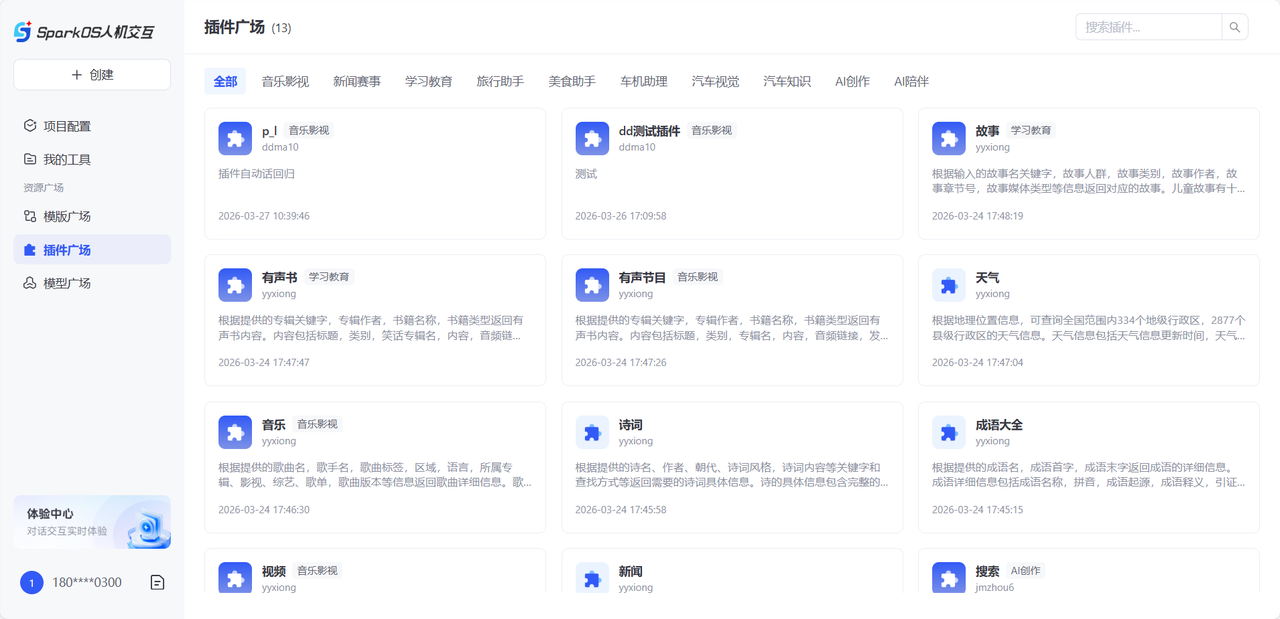The height and width of the screenshot is (619, 1280).
Task: Click the search magnifier icon button
Action: point(1235,27)
